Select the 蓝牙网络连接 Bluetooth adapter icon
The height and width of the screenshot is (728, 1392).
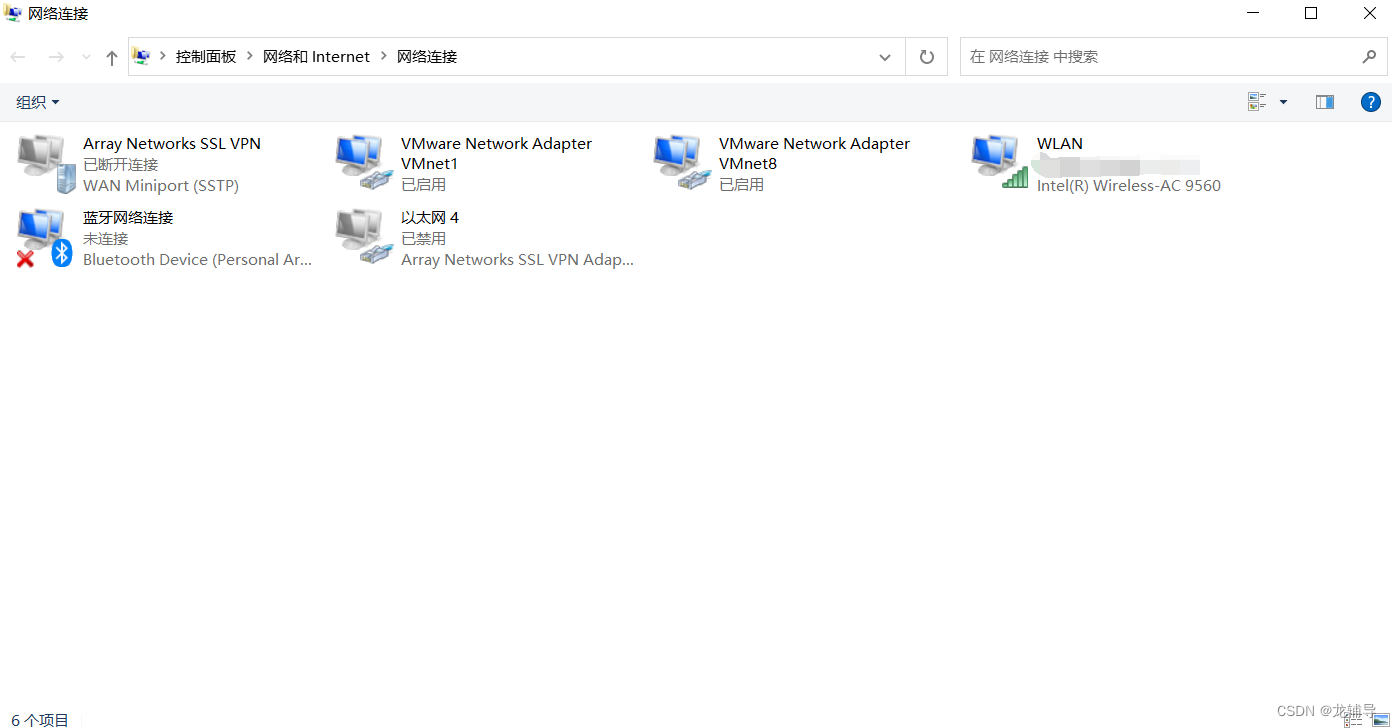45,238
